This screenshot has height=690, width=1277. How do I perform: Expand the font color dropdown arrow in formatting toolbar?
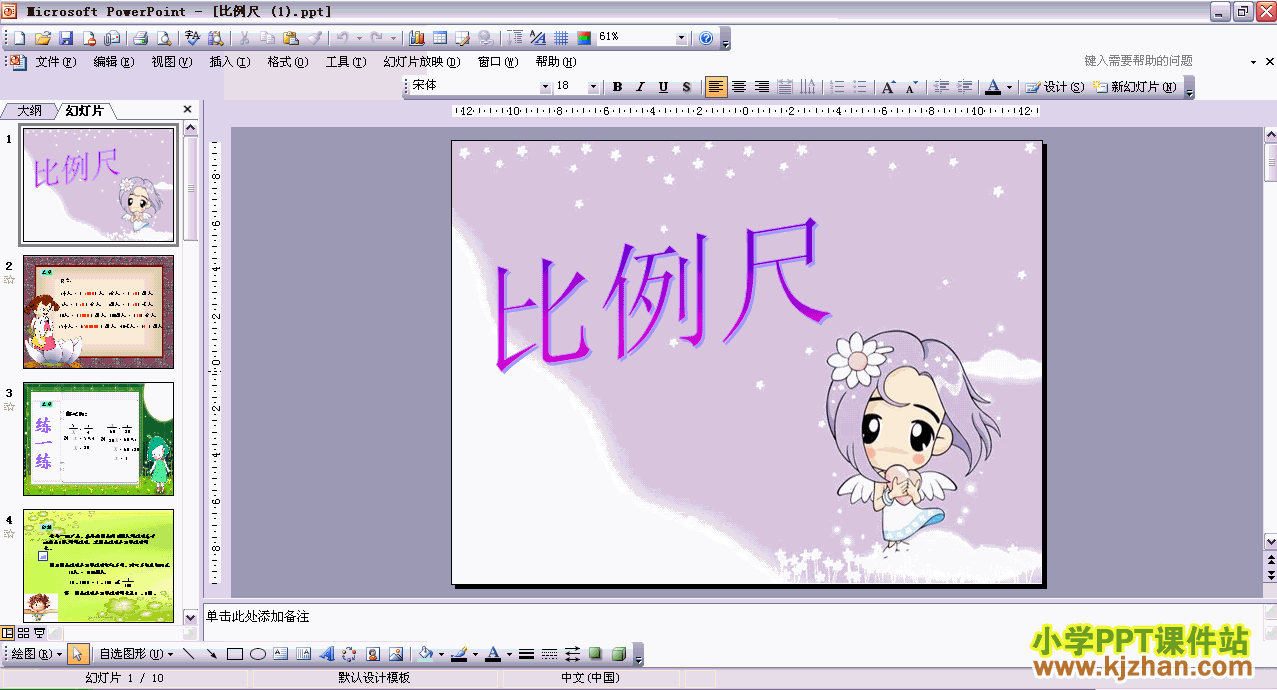(1009, 87)
